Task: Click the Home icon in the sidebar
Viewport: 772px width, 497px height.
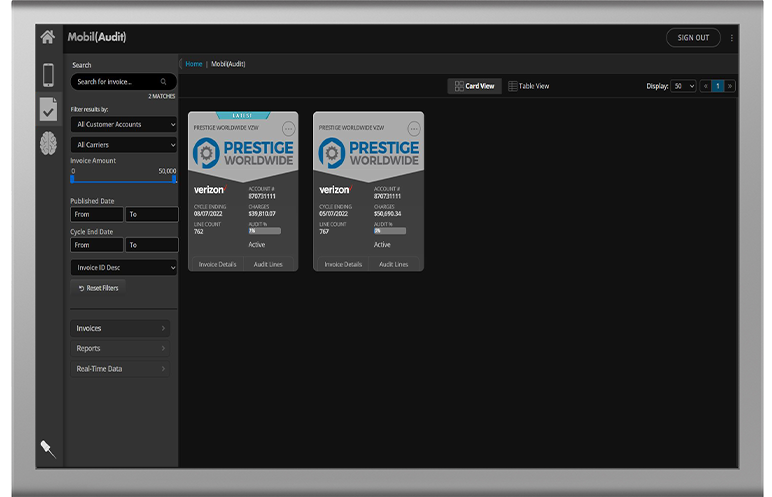Action: (48, 37)
